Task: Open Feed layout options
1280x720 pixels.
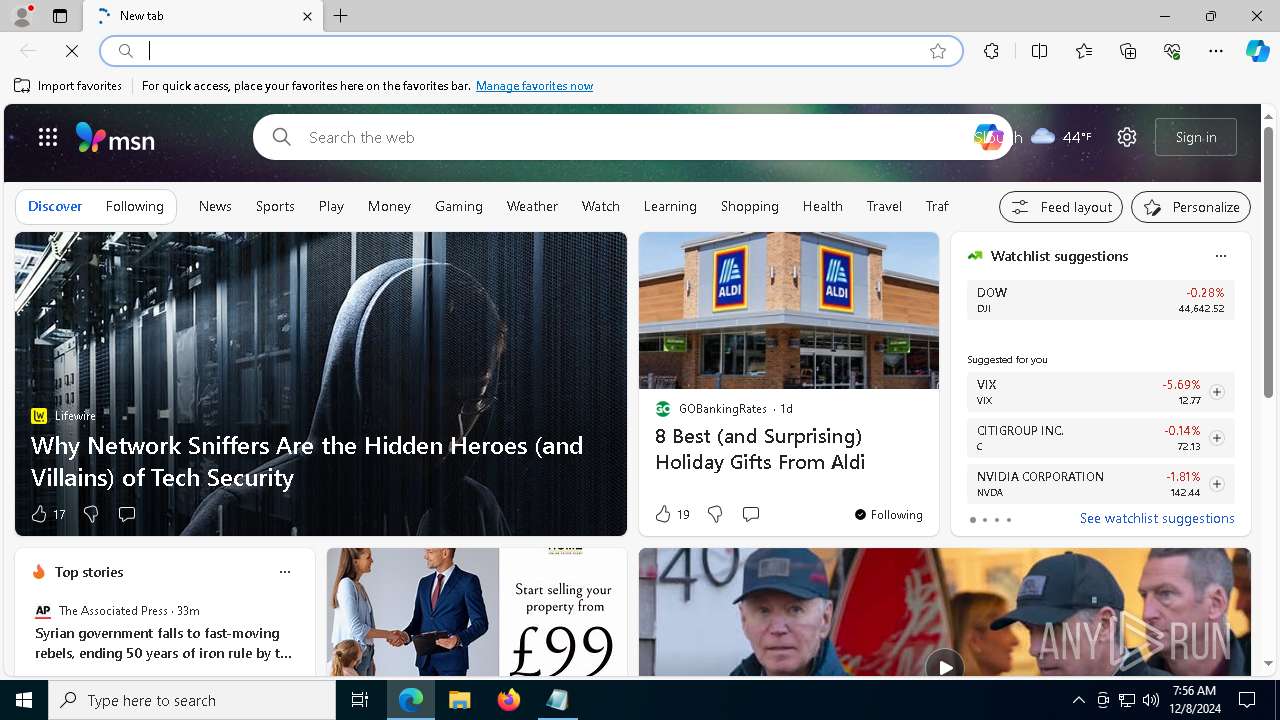Action: 1061,207
